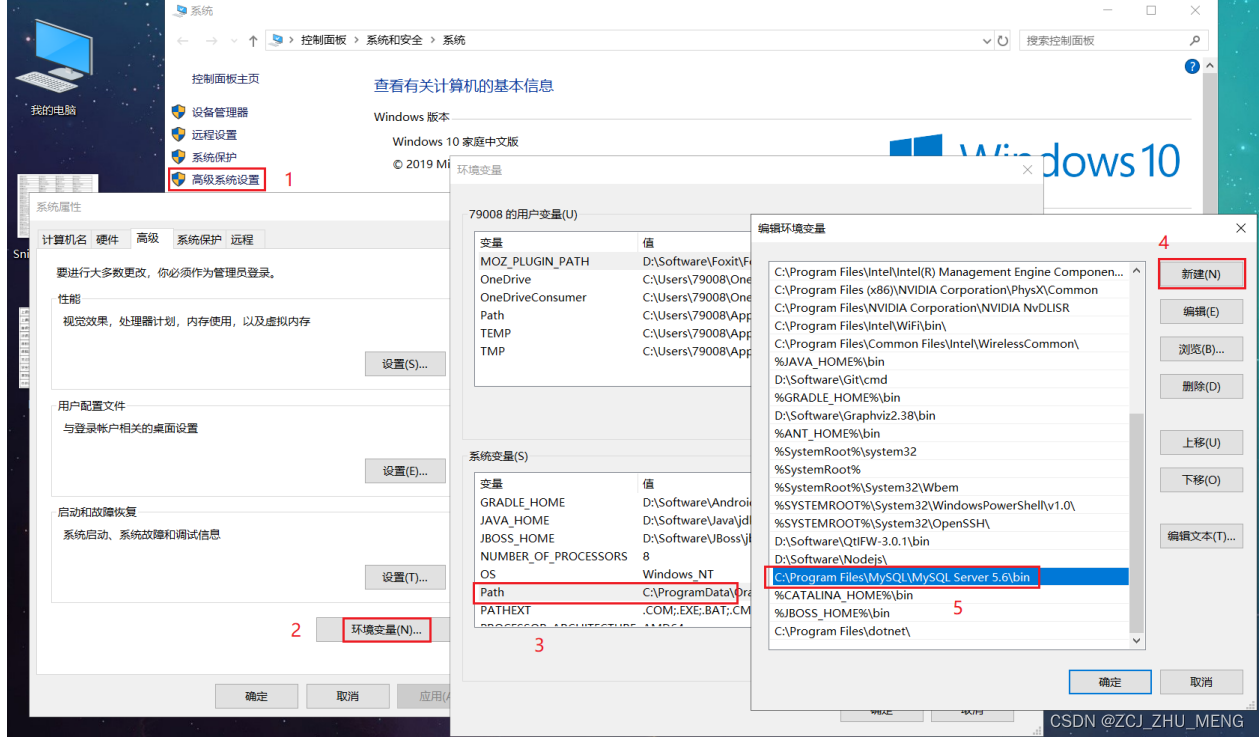
Task: Click up-one-level arrow in address bar
Action: click(253, 41)
